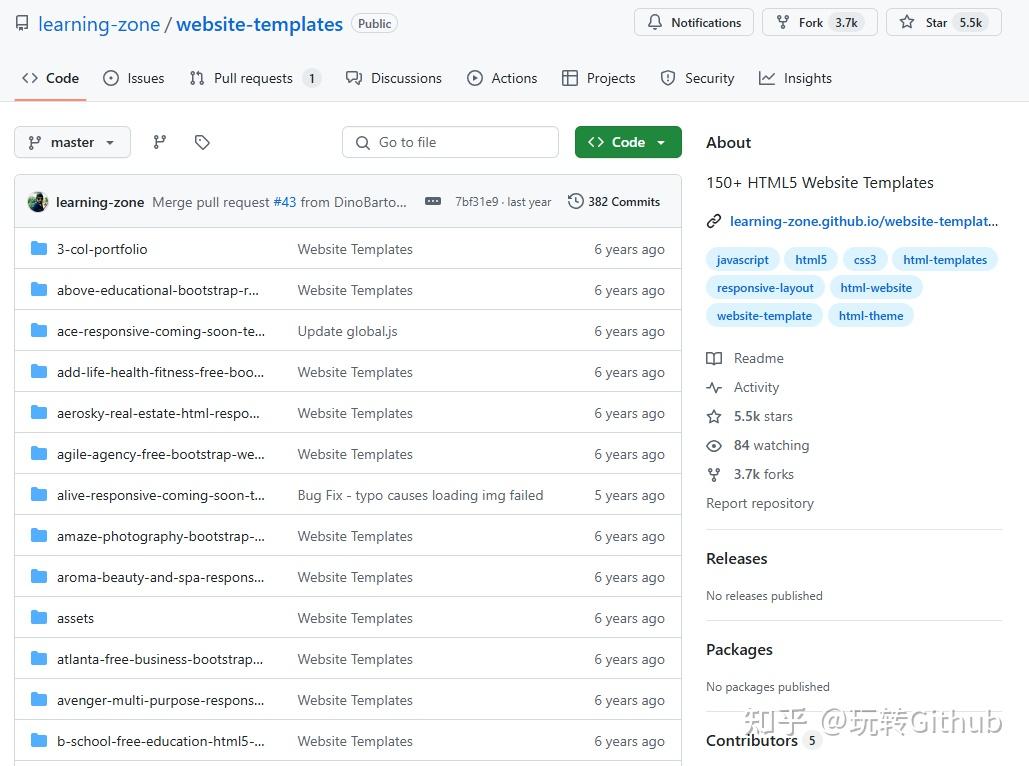
Task: View the 382 Commits history
Action: point(614,202)
